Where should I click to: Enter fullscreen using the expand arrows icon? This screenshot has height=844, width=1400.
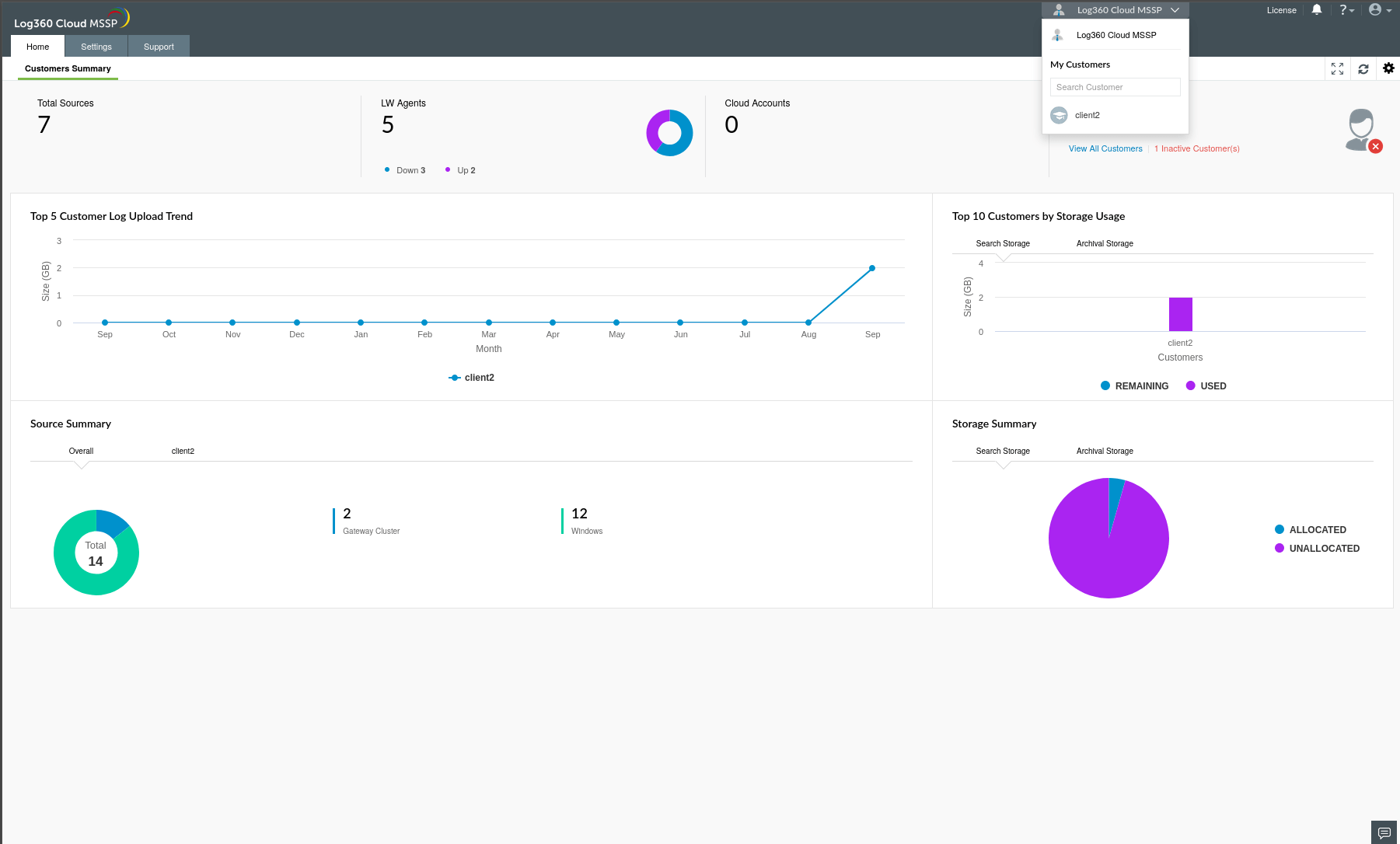point(1337,68)
